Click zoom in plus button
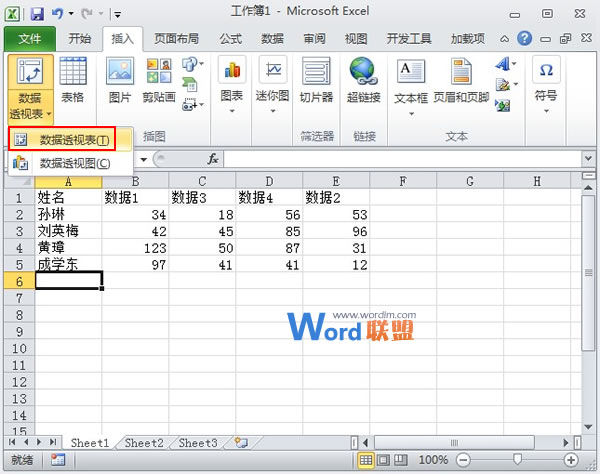 click(x=571, y=460)
